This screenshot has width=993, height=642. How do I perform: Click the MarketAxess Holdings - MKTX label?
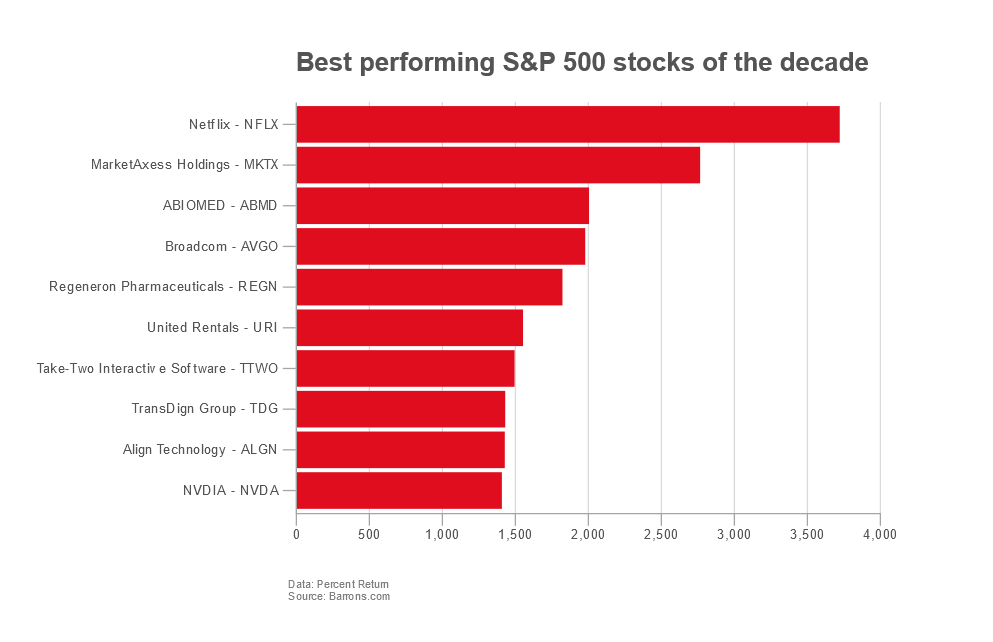[184, 165]
